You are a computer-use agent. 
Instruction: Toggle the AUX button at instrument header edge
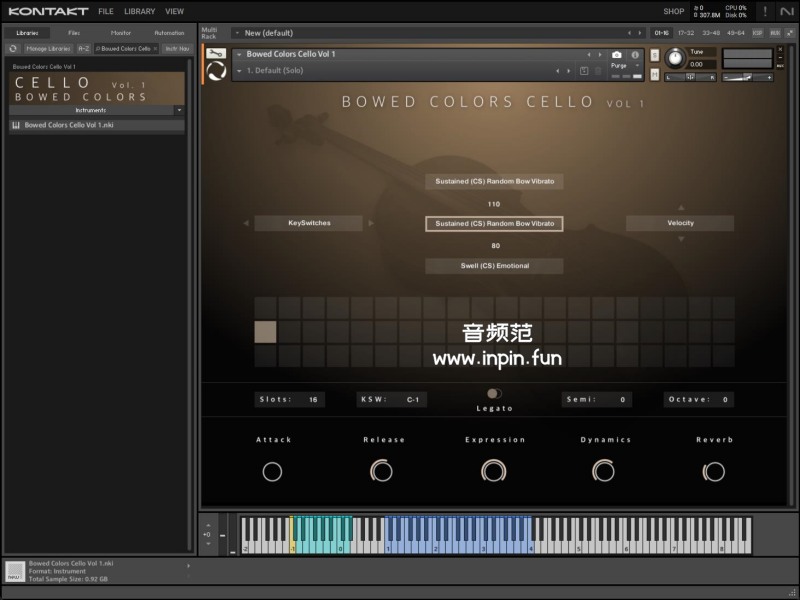click(780, 66)
